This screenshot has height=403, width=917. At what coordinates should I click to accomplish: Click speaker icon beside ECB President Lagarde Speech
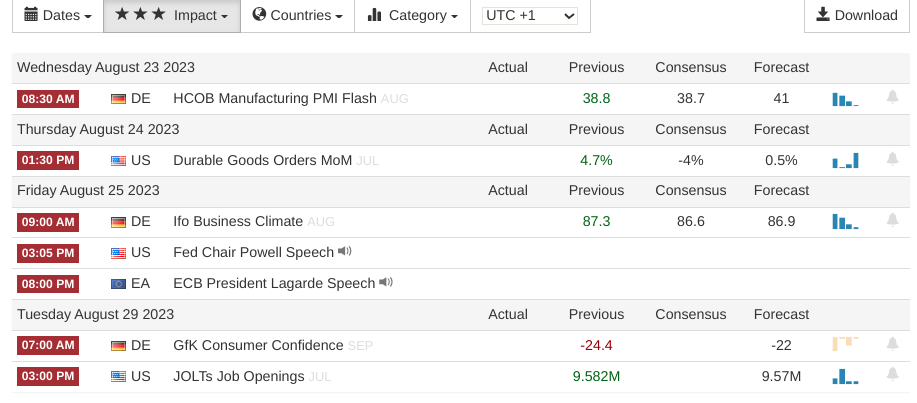[385, 283]
